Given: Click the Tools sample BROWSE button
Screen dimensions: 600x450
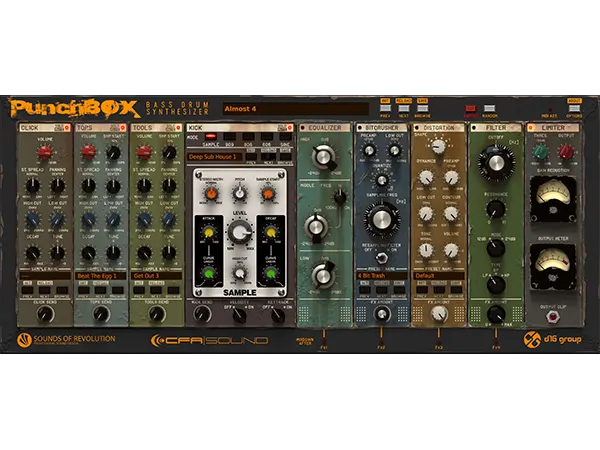Looking at the screenshot, I should coord(173,290).
